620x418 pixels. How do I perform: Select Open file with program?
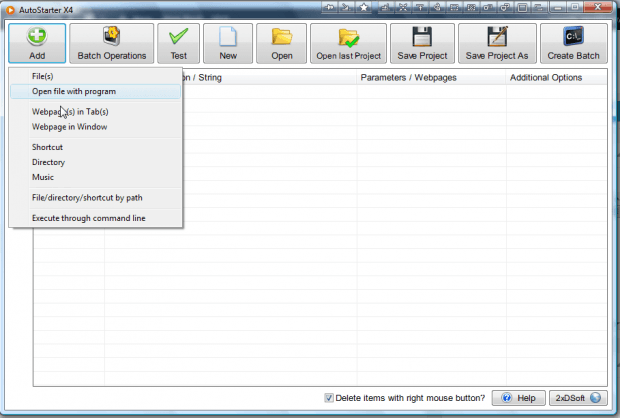pyautogui.click(x=95, y=91)
